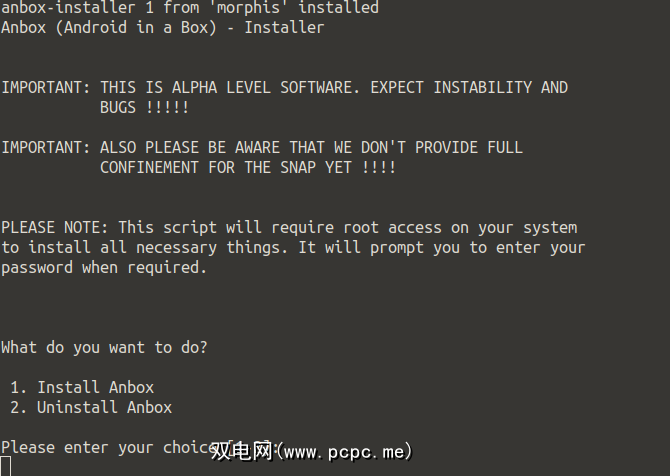Viewport: 670px width, 476px height.
Task: Click the 'anbox-installer 1' text on the first line
Action: tap(77, 8)
